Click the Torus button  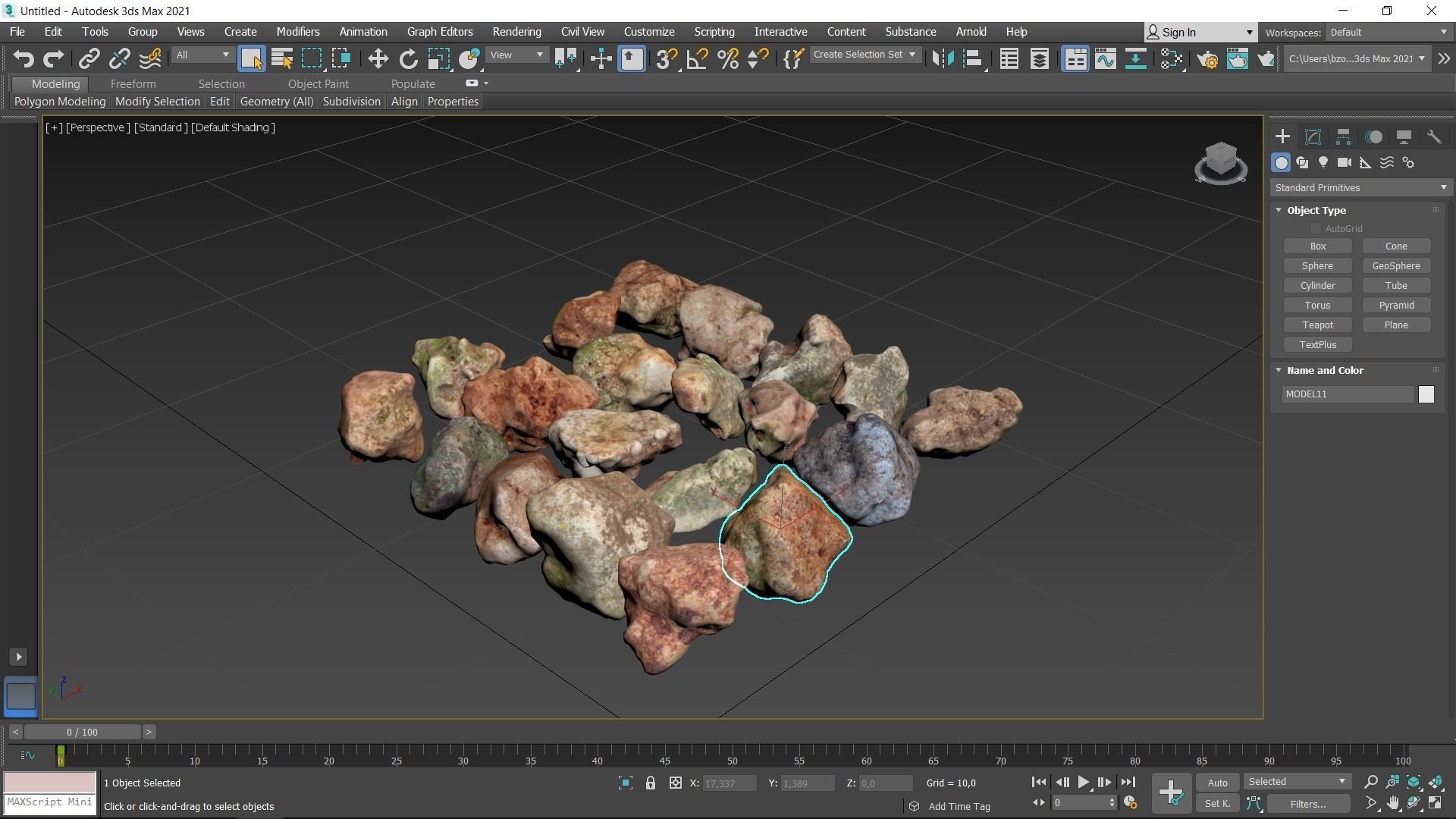coord(1317,305)
